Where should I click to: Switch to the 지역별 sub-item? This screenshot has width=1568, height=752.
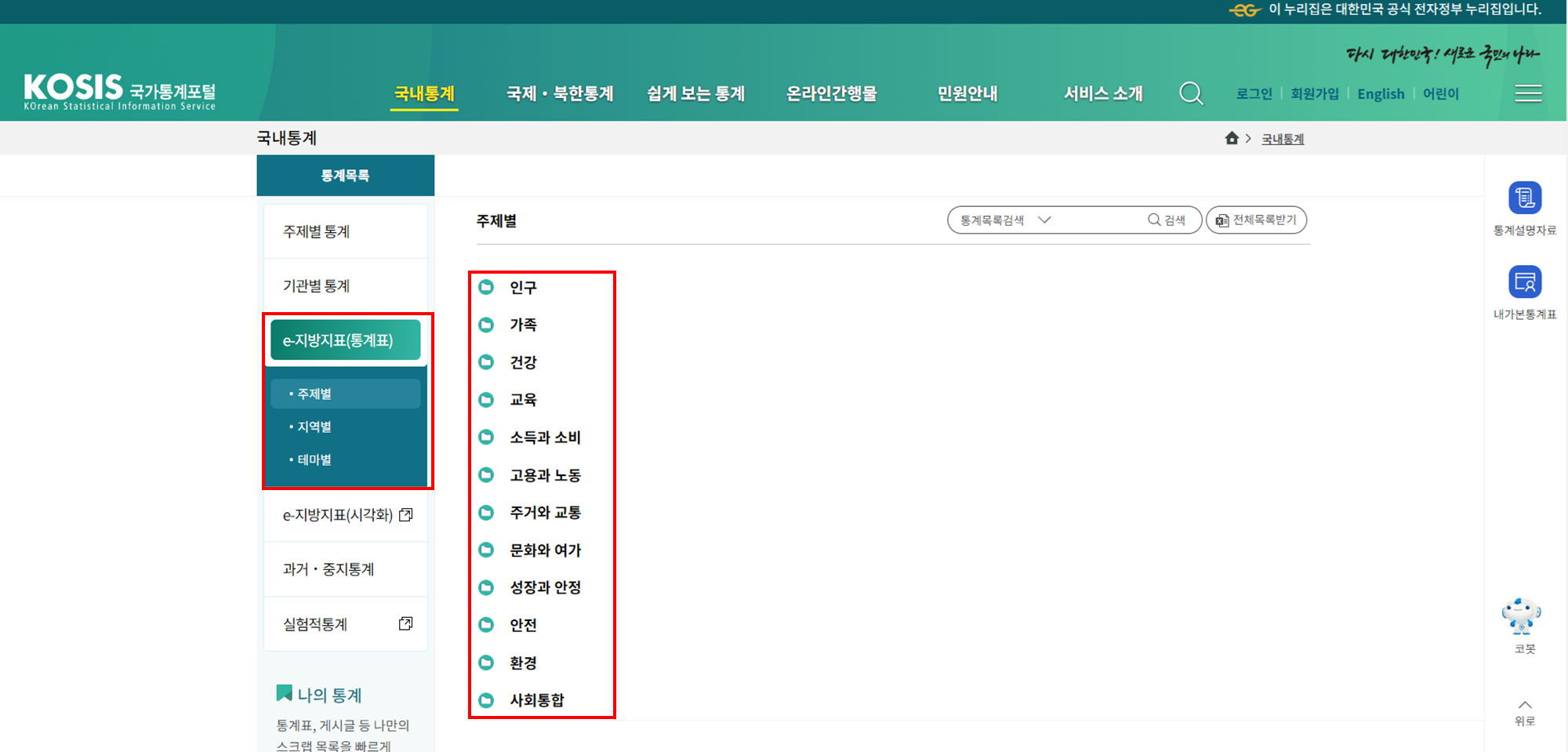click(x=313, y=426)
